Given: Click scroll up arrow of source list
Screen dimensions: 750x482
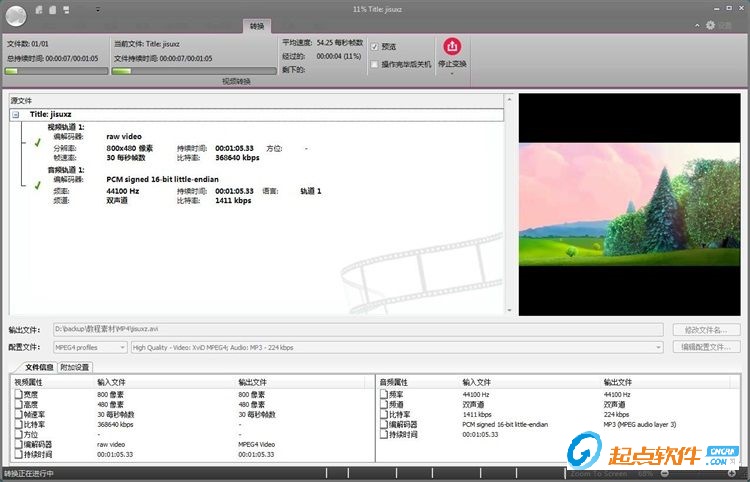Looking at the screenshot, I should (509, 99).
